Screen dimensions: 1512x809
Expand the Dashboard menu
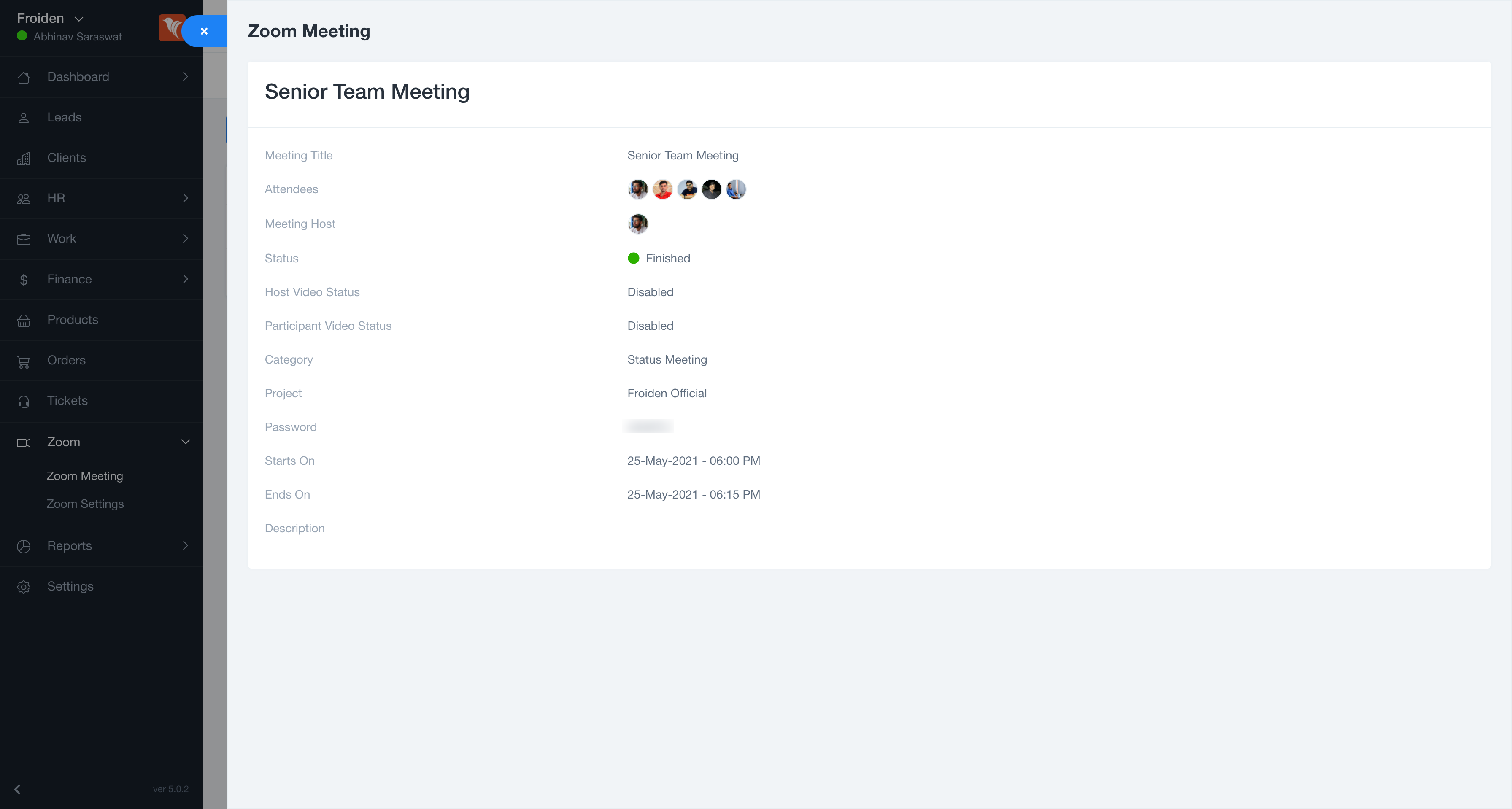click(78, 76)
